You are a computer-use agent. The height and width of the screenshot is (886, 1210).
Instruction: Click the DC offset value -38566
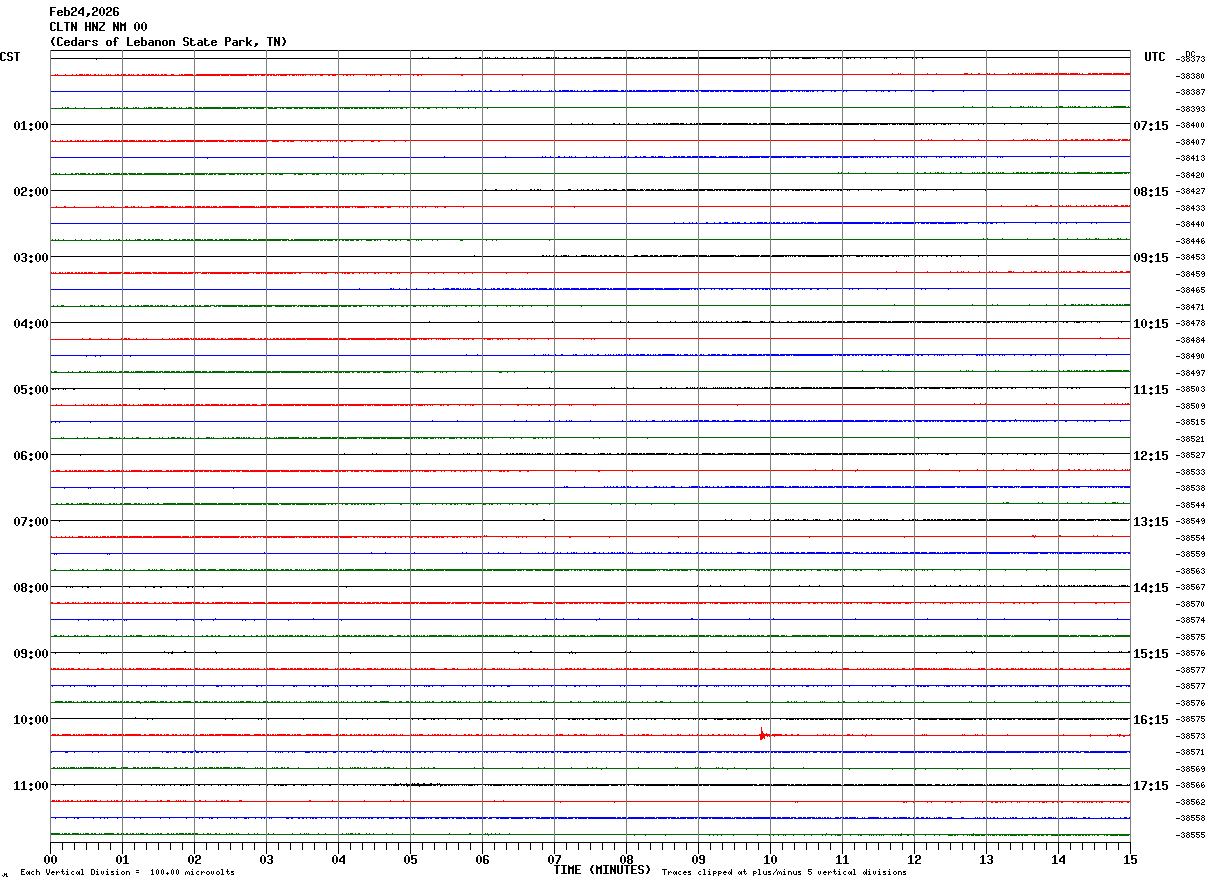[x=1190, y=785]
